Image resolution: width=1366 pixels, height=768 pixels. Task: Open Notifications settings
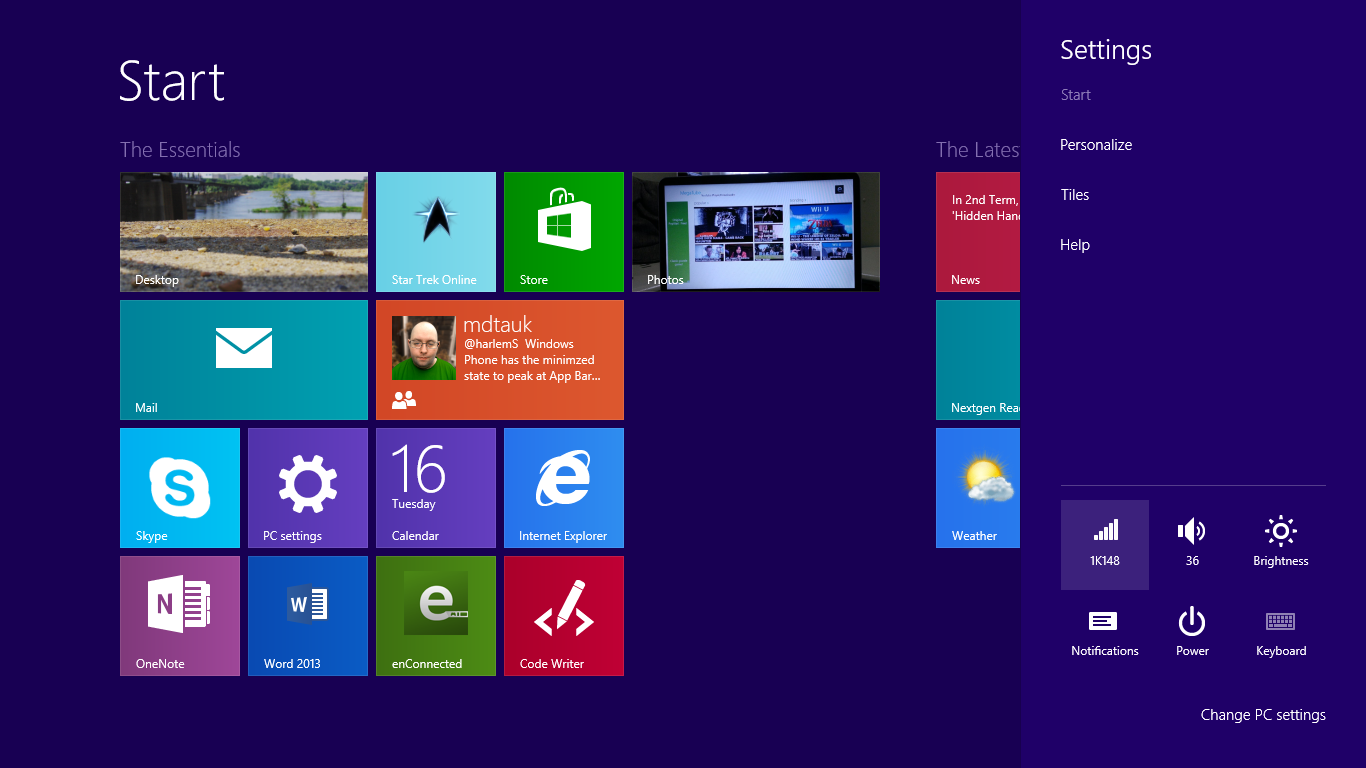(x=1105, y=630)
